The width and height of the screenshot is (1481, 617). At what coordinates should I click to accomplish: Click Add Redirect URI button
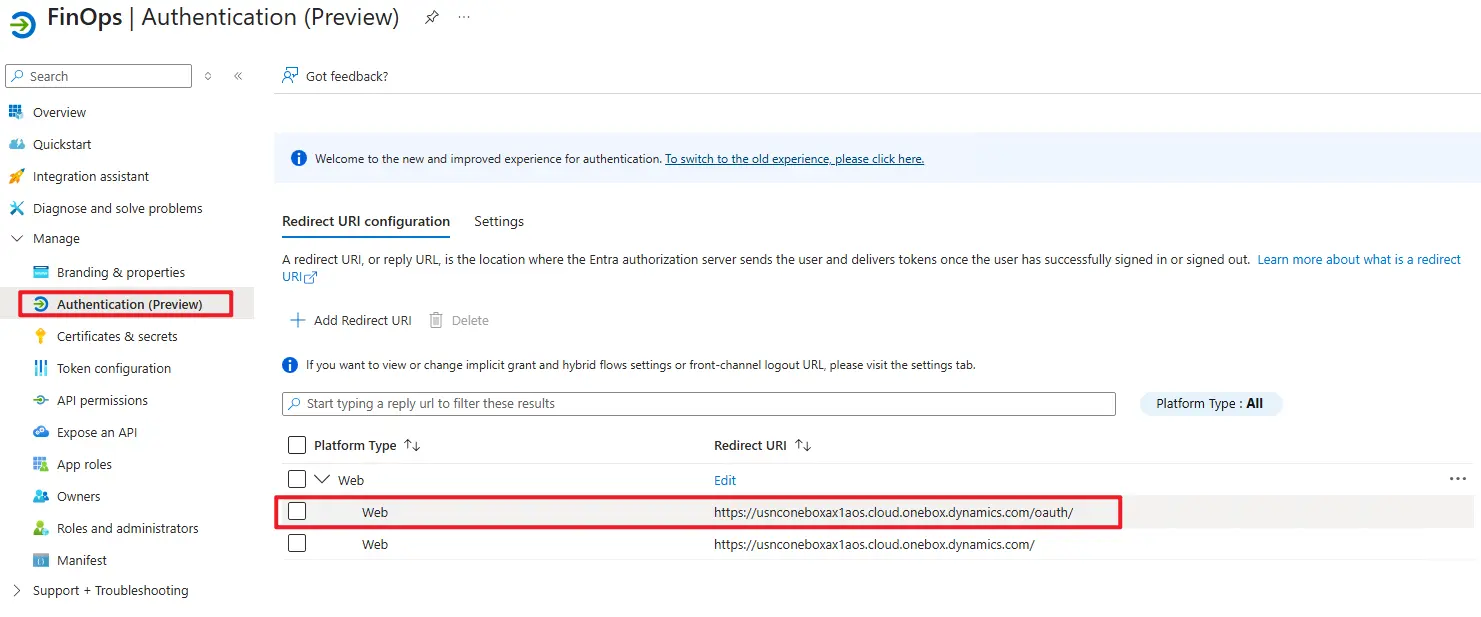coord(350,320)
